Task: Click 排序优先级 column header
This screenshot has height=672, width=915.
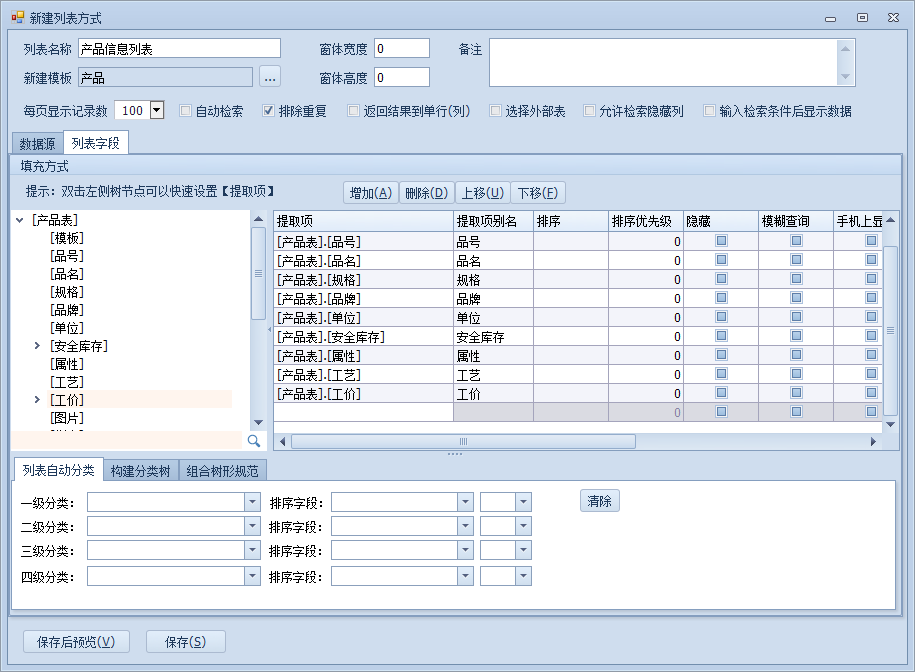Action: (645, 221)
